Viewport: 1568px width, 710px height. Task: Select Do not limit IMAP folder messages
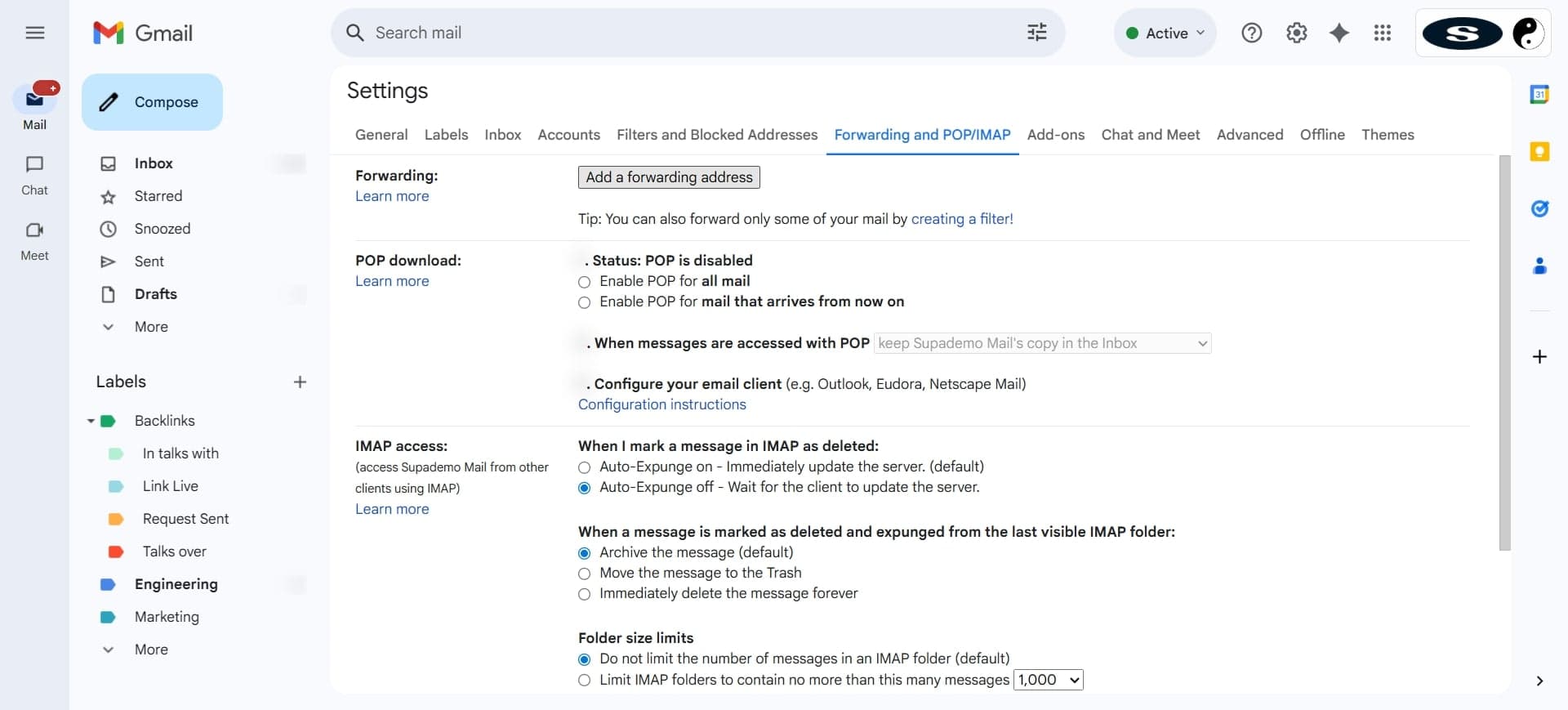(584, 659)
